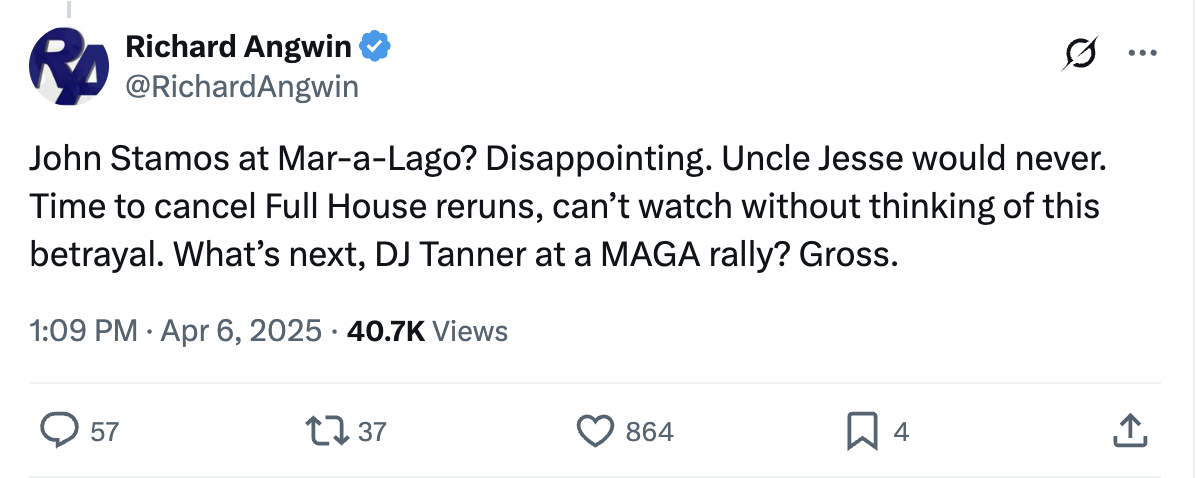Open the share post upload icon
This screenshot has height=478, width=1196.
(x=1130, y=431)
